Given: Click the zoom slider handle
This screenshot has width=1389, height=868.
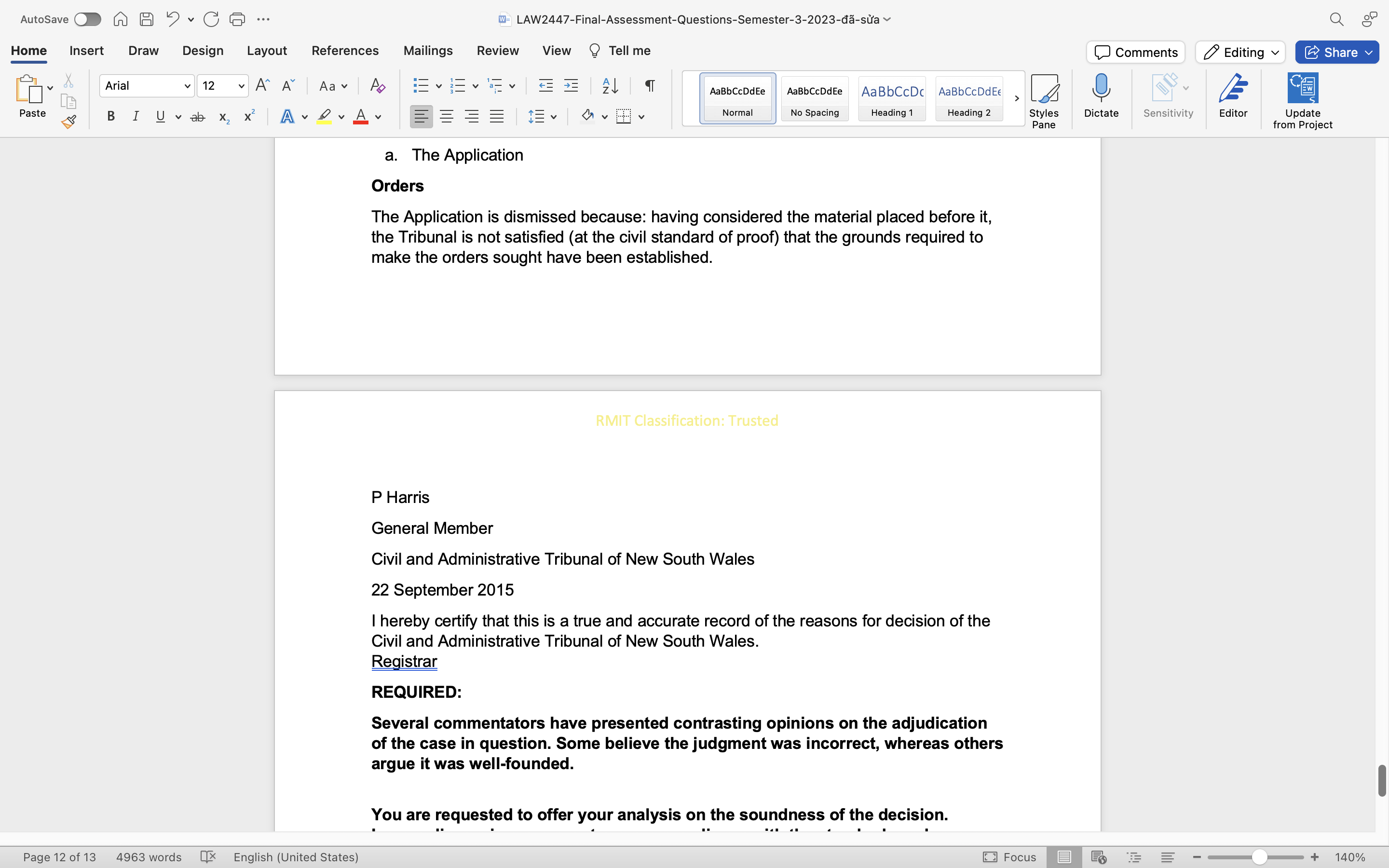Looking at the screenshot, I should pyautogui.click(x=1259, y=857).
